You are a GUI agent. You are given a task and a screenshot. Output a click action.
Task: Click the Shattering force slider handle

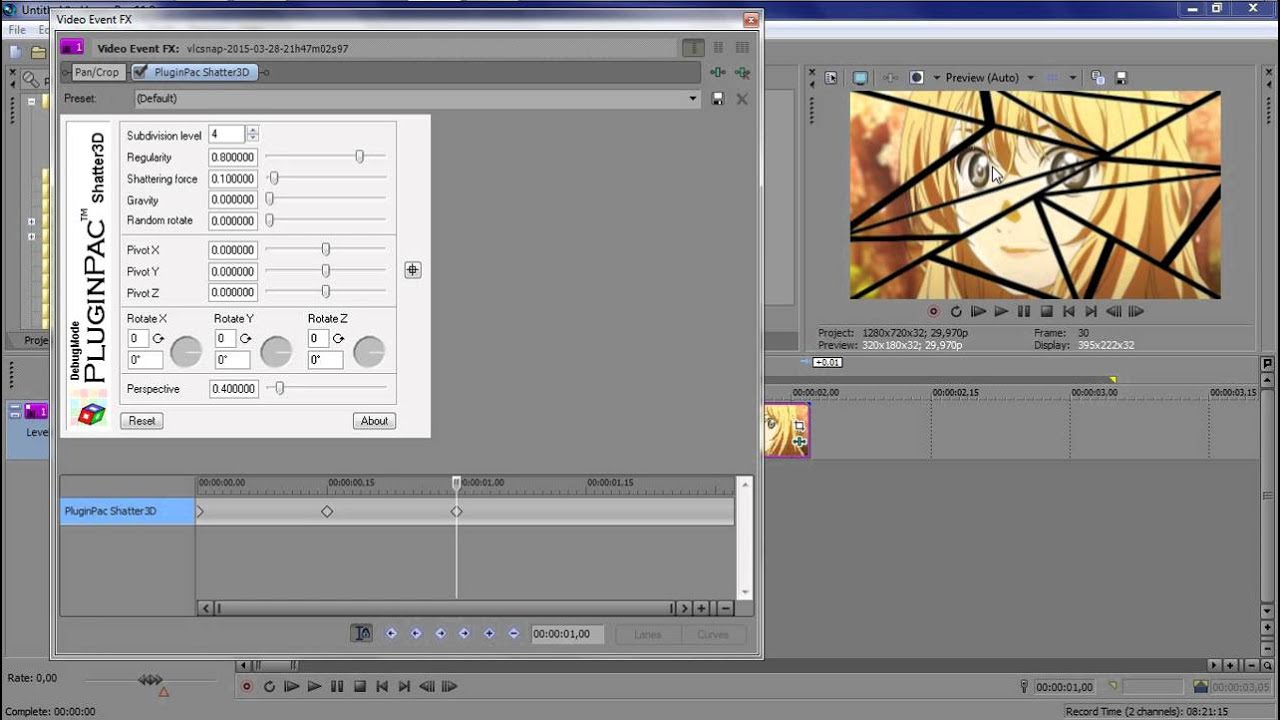[x=273, y=178]
